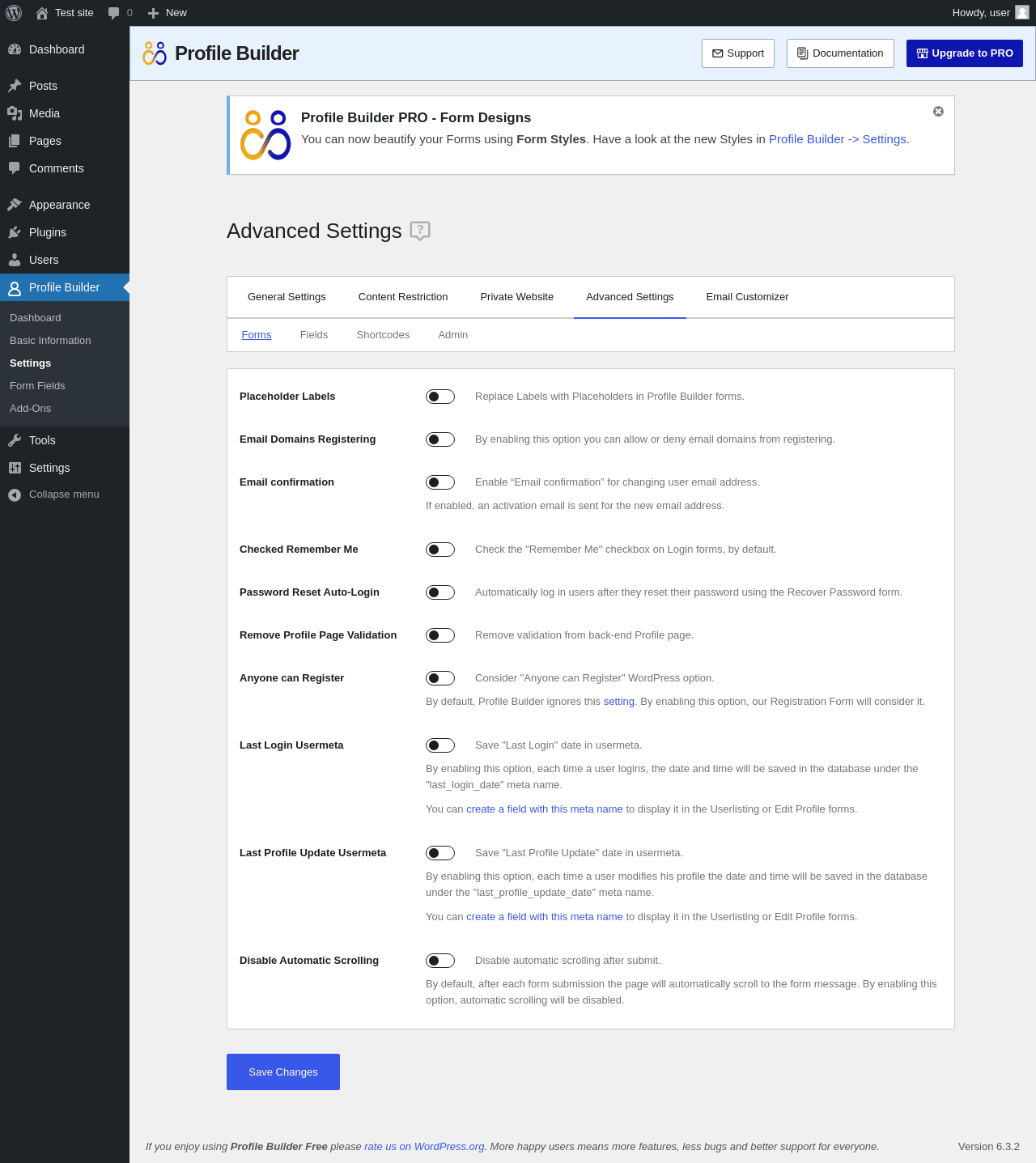The height and width of the screenshot is (1163, 1036).
Task: Toggle Email confirmation switch
Action: [440, 482]
